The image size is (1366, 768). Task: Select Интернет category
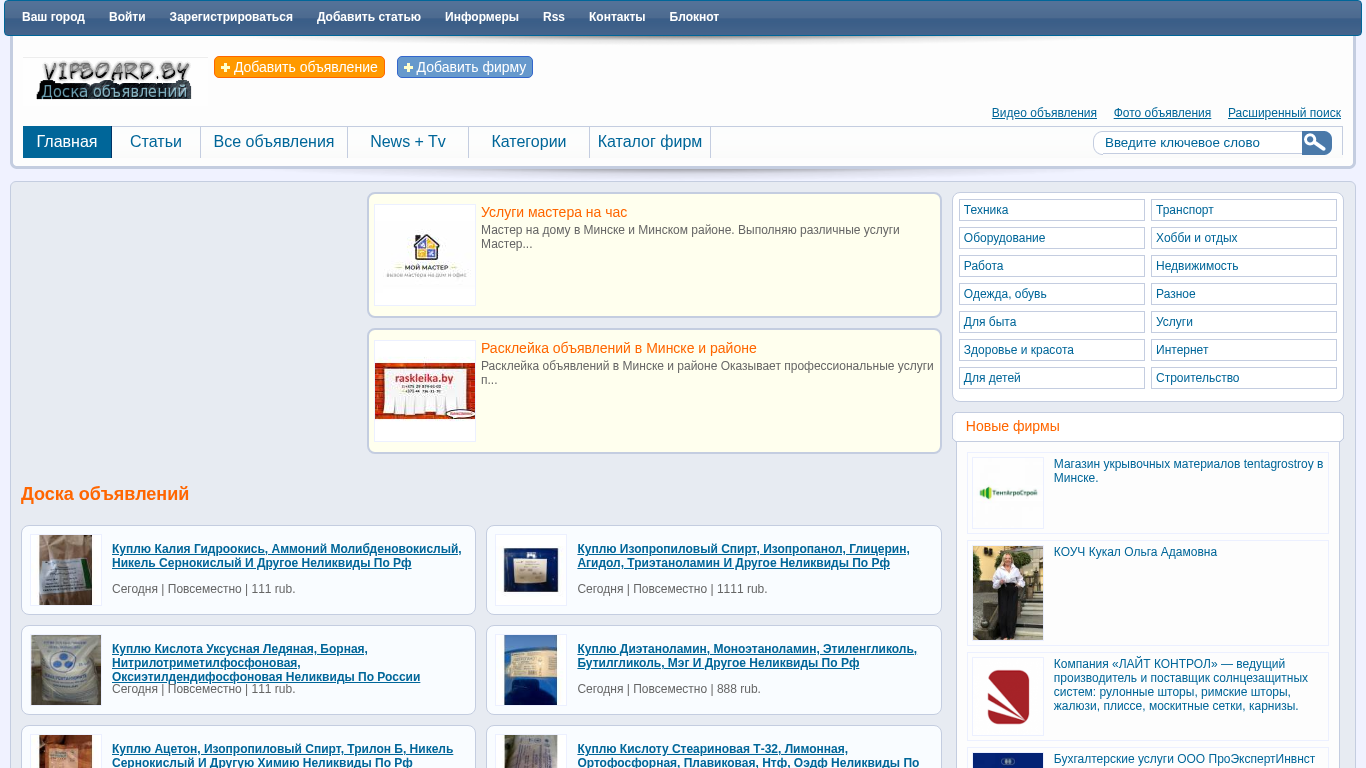(1244, 350)
